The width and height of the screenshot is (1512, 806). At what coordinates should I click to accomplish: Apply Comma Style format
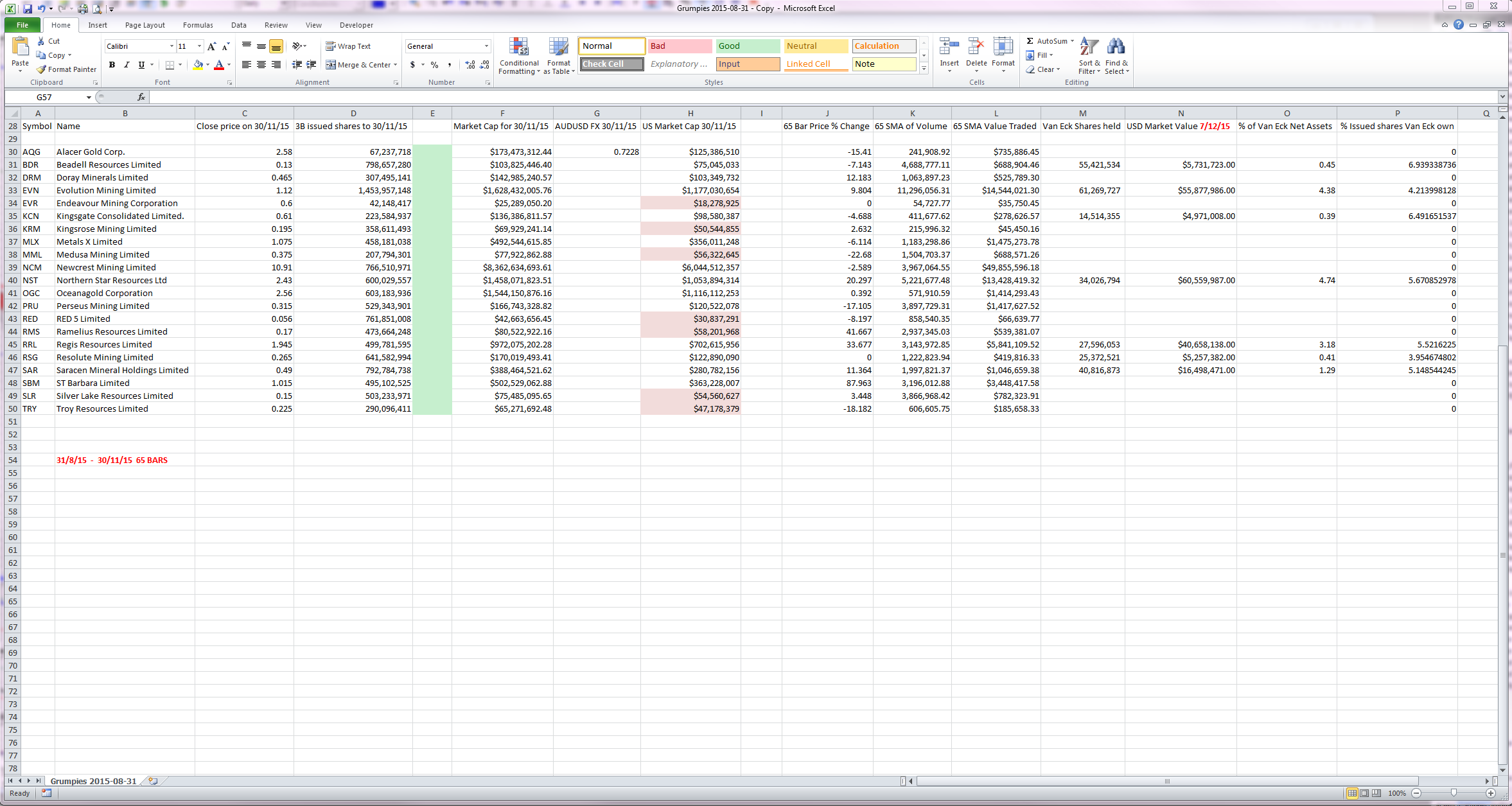[x=450, y=65]
